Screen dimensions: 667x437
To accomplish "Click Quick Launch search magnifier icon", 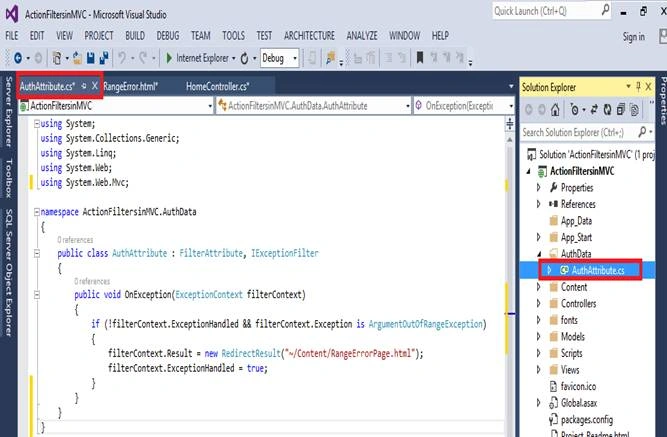I will (x=605, y=10).
